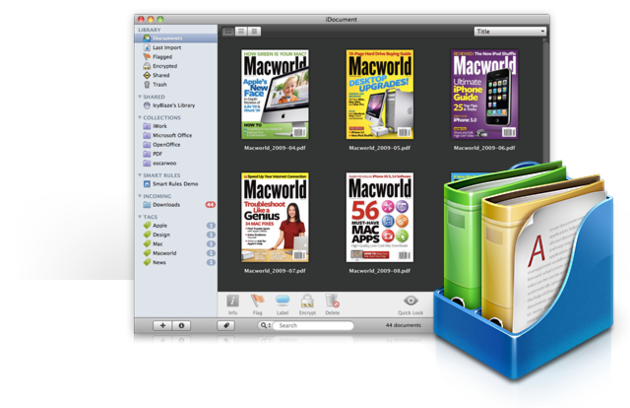Open the tag button in bottom bar
630x408 pixels.
point(226,326)
